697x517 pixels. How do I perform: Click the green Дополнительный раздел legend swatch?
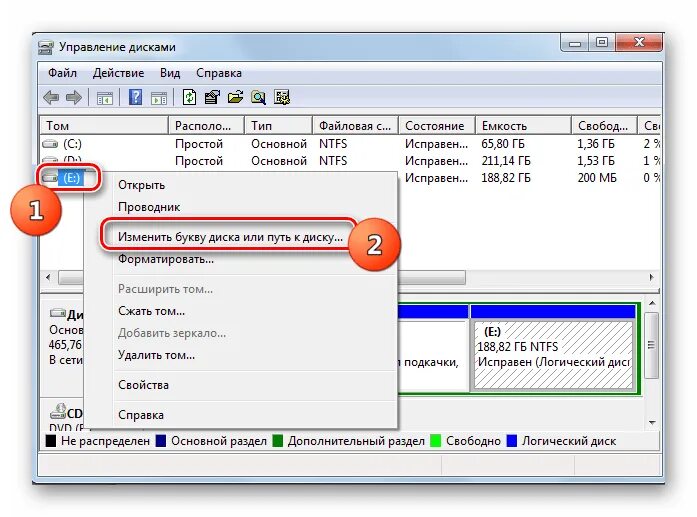tap(277, 441)
